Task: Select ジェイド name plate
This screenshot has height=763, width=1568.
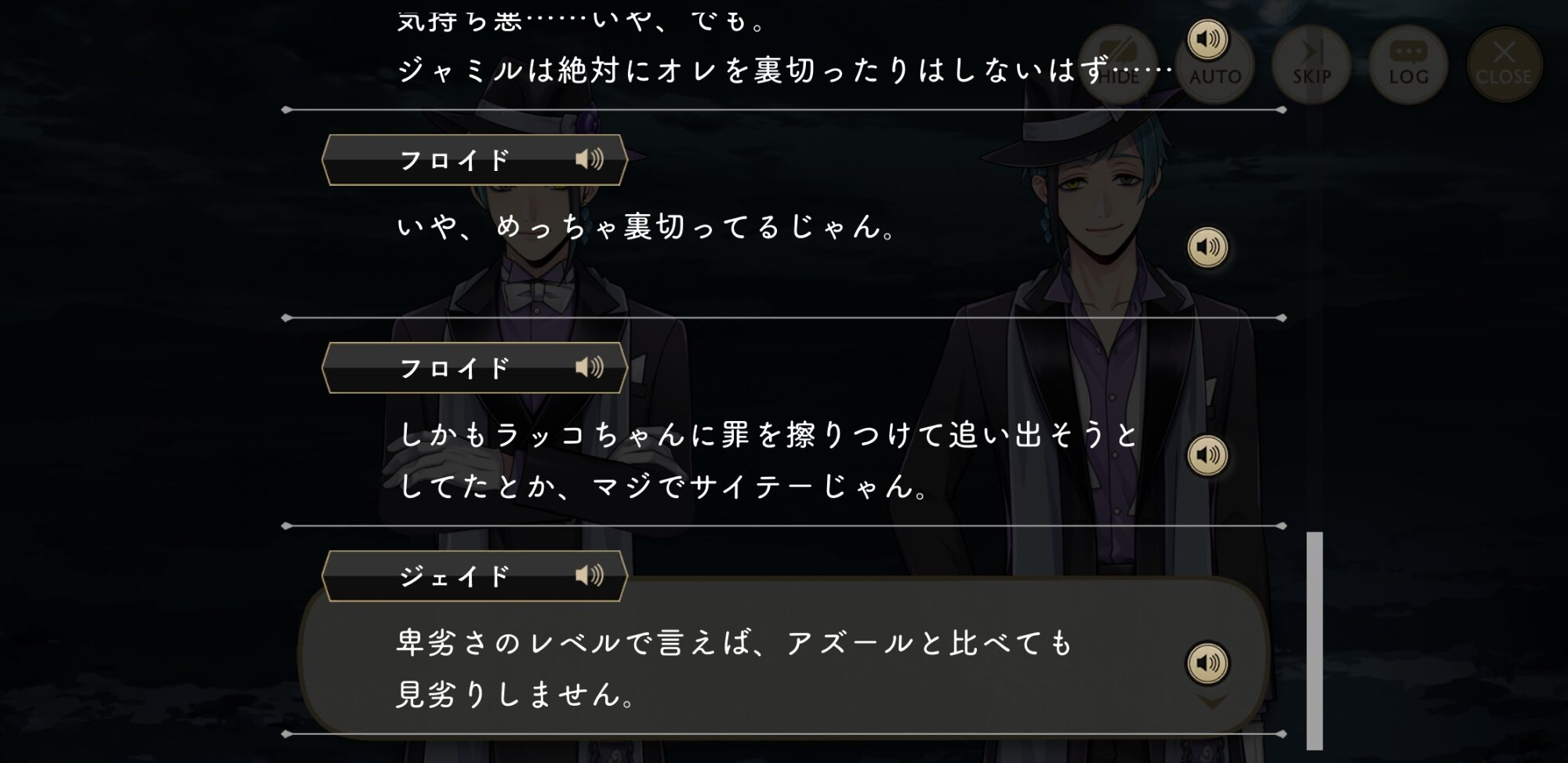Action: point(474,576)
